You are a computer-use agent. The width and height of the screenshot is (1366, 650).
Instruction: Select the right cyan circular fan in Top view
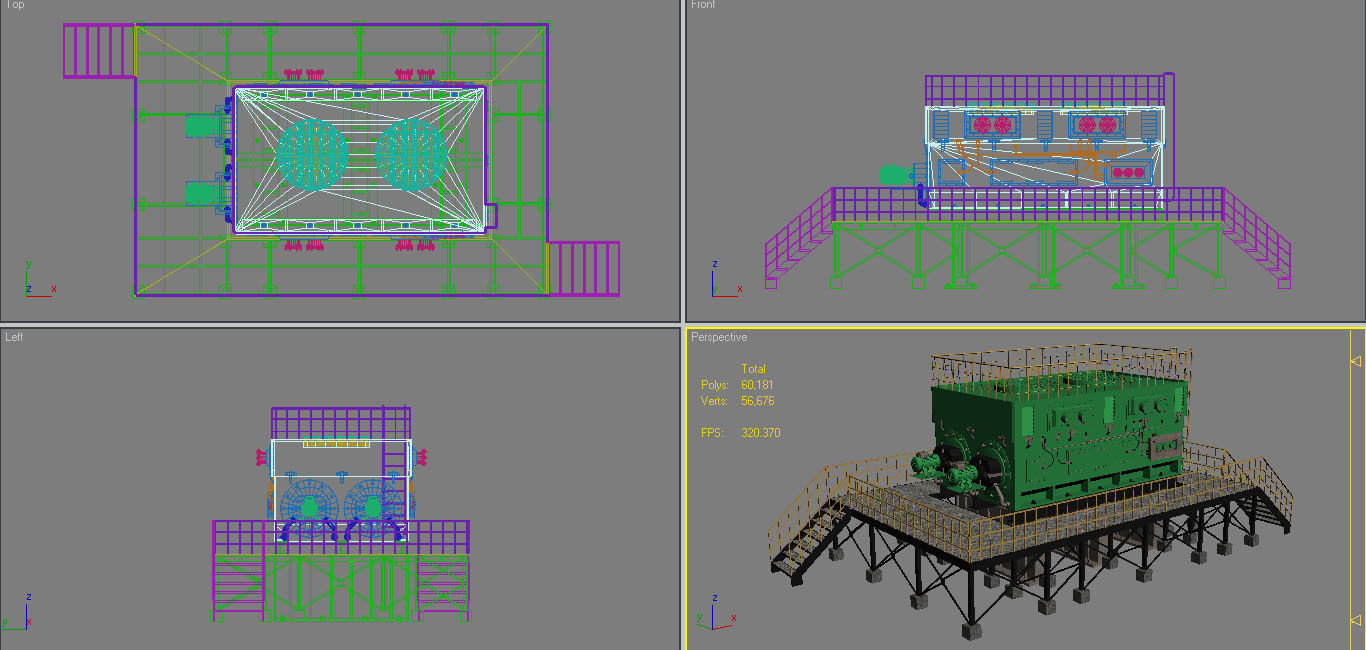coord(410,155)
